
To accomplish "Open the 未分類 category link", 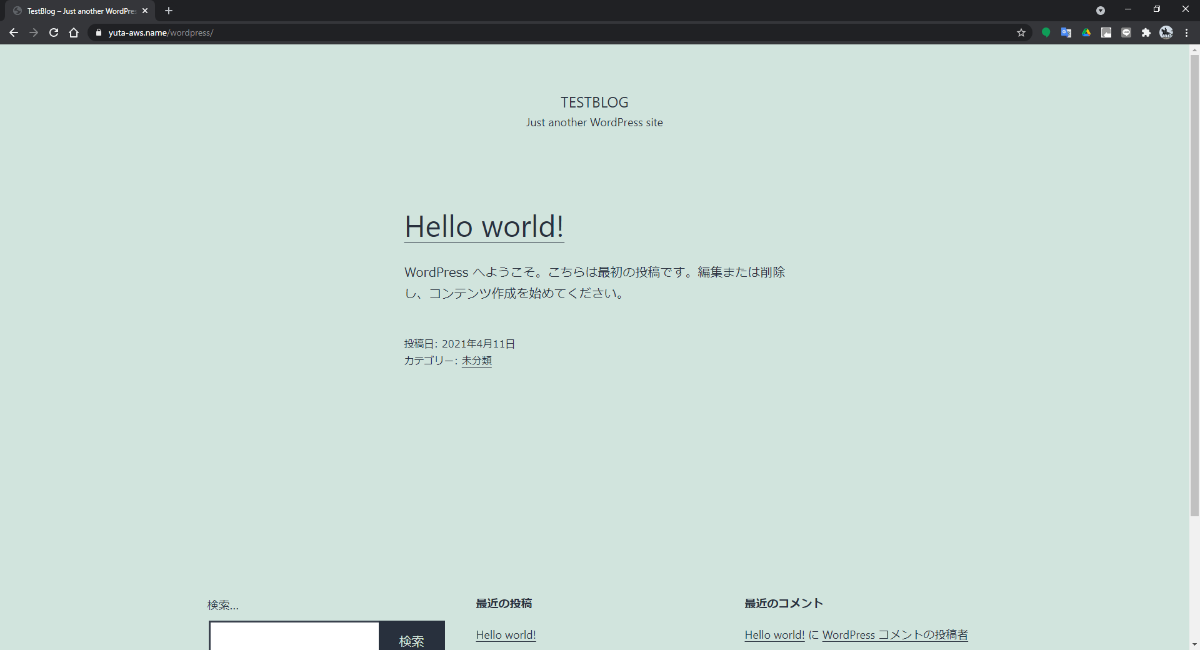I will [x=476, y=361].
